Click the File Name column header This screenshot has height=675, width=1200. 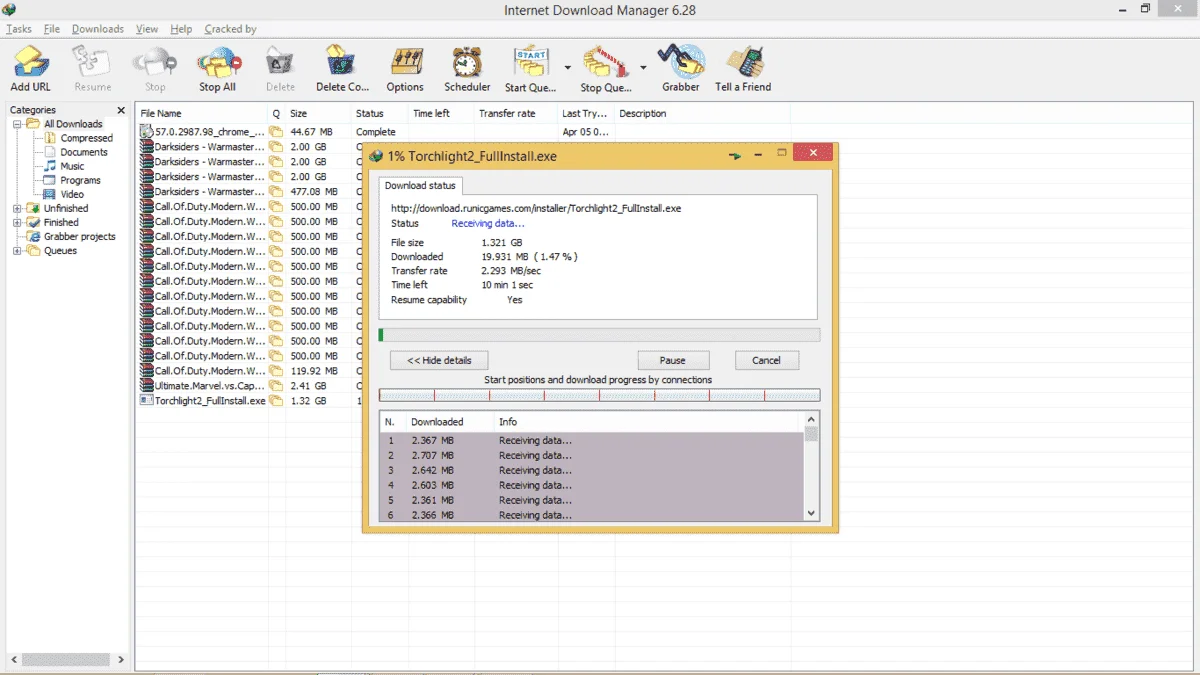tap(202, 113)
